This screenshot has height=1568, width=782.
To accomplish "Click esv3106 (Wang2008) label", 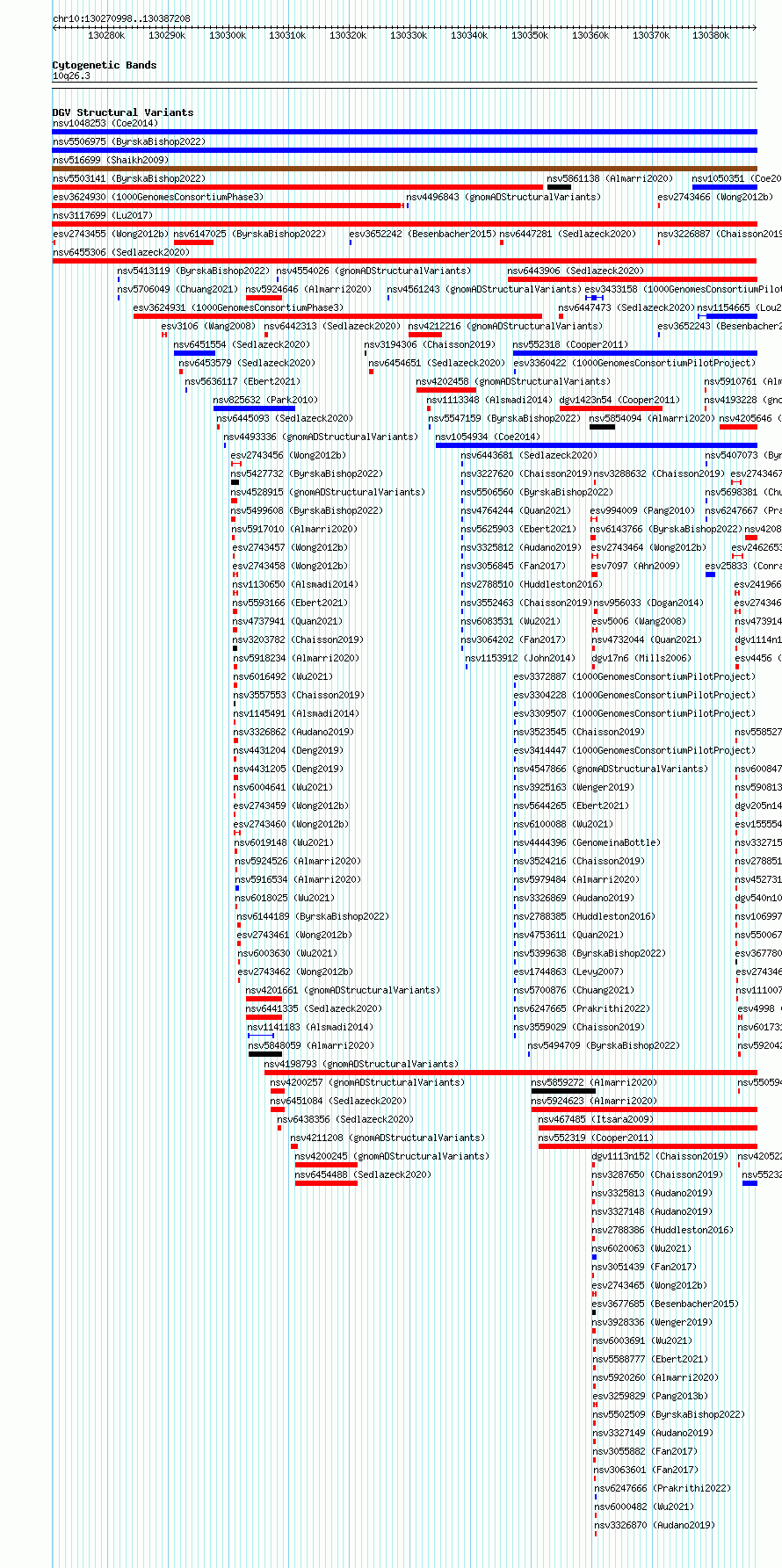I will point(208,326).
